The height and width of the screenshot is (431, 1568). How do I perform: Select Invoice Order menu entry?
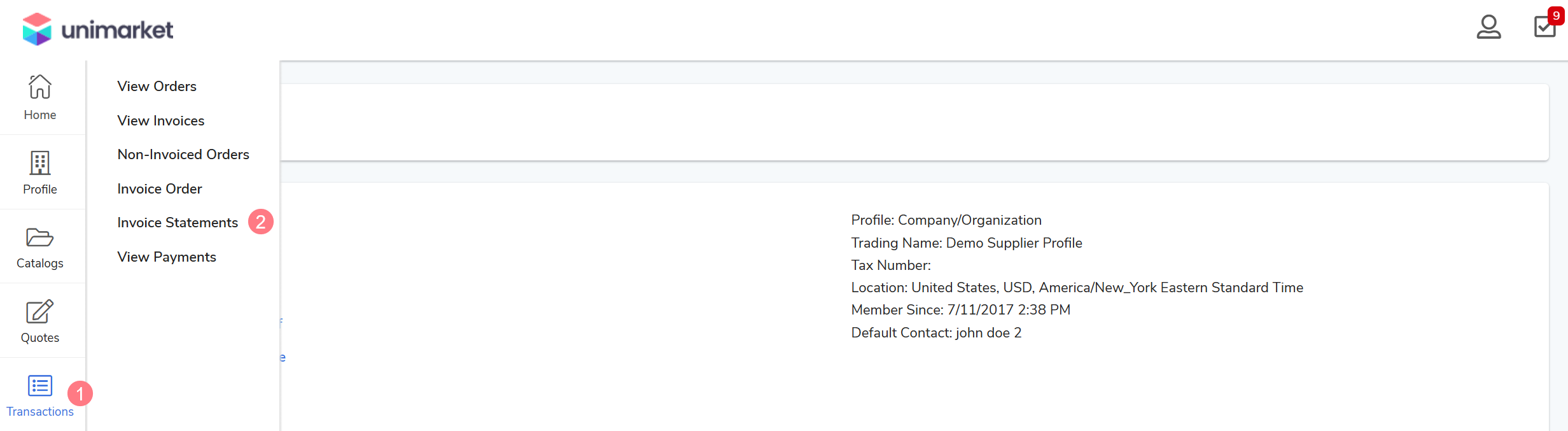(159, 188)
